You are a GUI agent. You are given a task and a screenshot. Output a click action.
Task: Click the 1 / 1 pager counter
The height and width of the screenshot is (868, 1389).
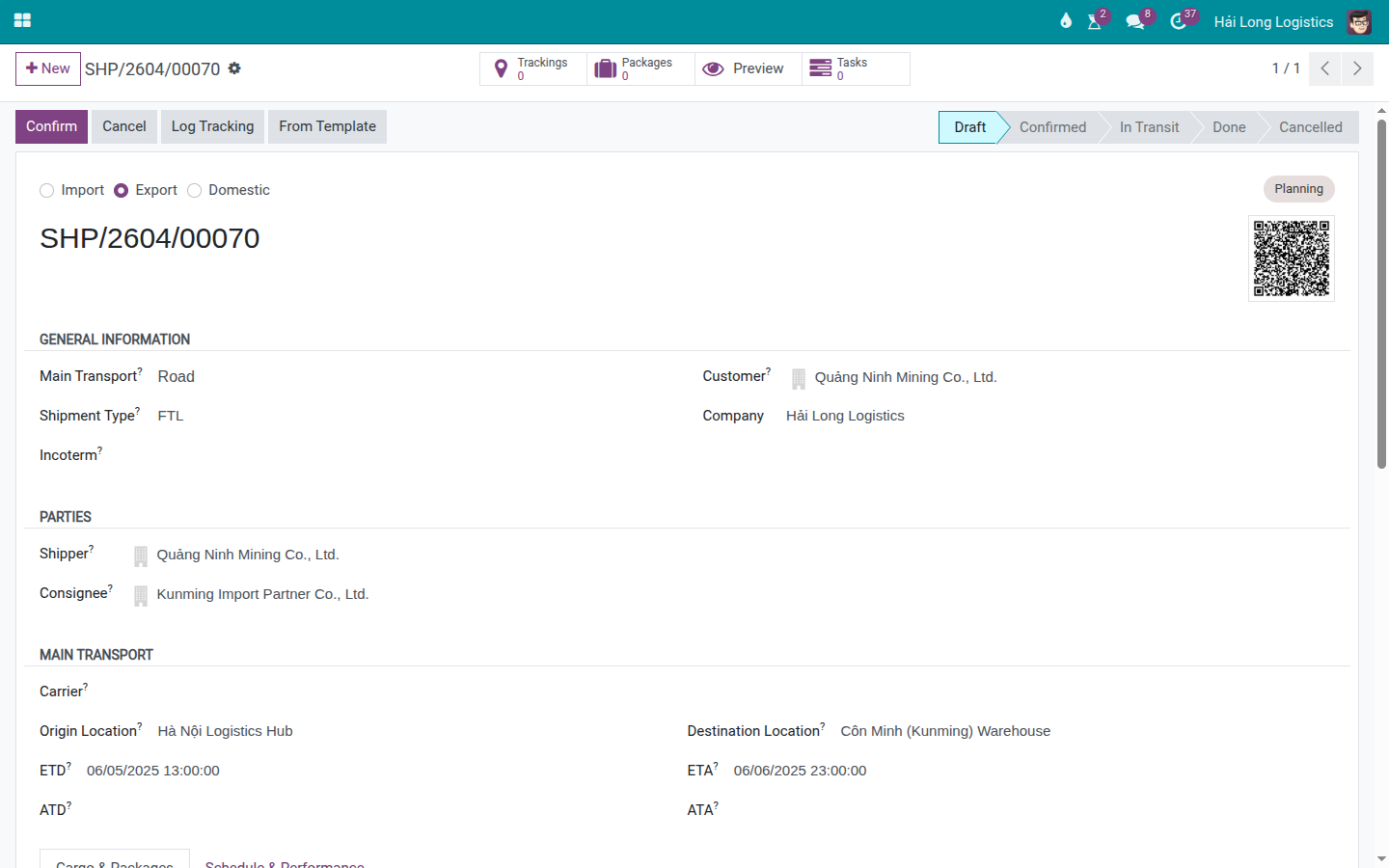point(1286,68)
